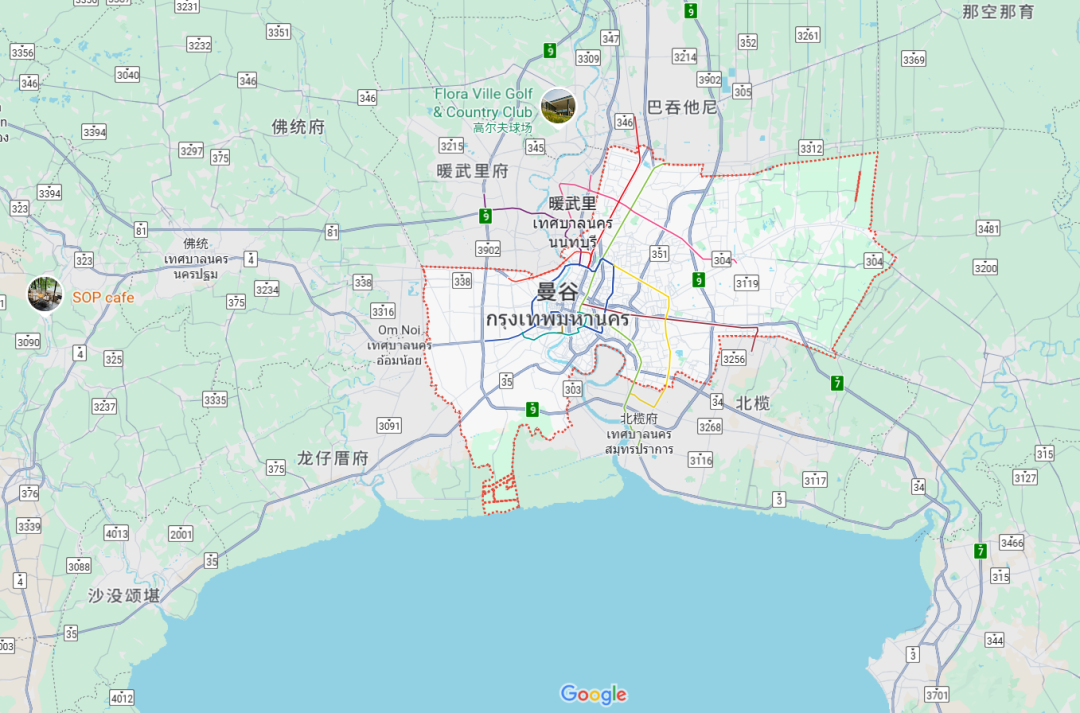Screen dimensions: 1080x713
Task: Click road shield 3309
Action: click(x=588, y=59)
